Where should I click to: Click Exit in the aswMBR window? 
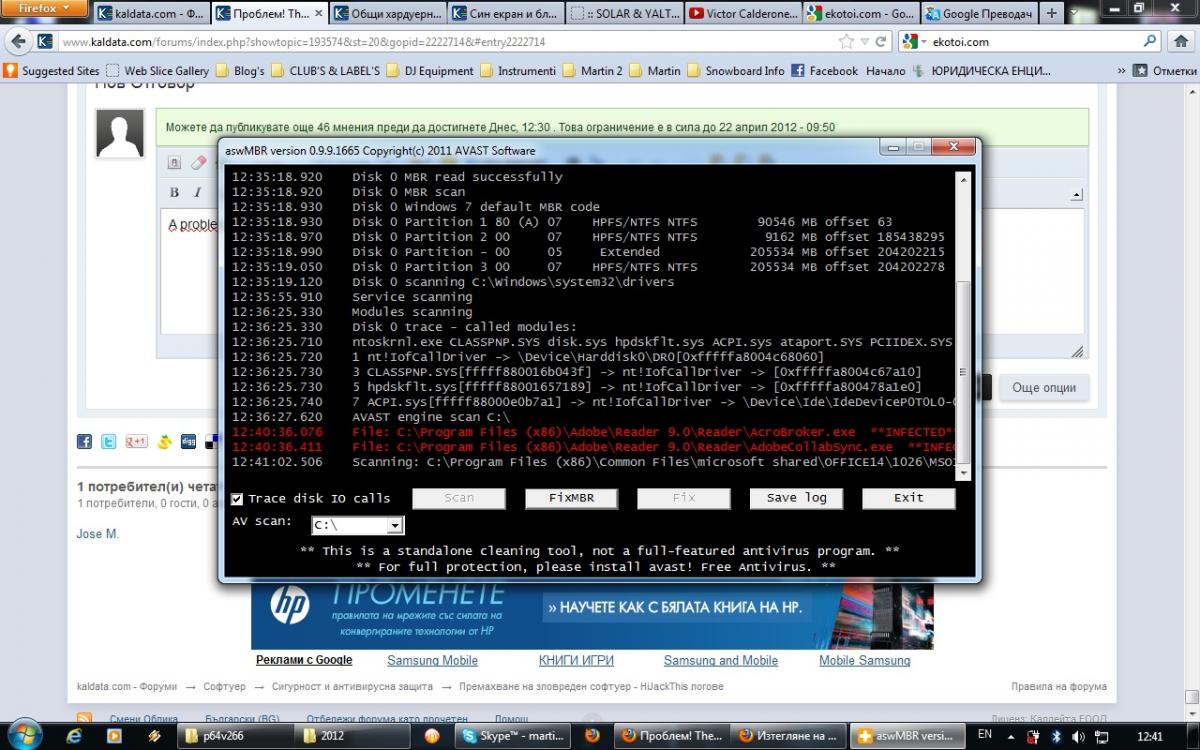pos(908,498)
